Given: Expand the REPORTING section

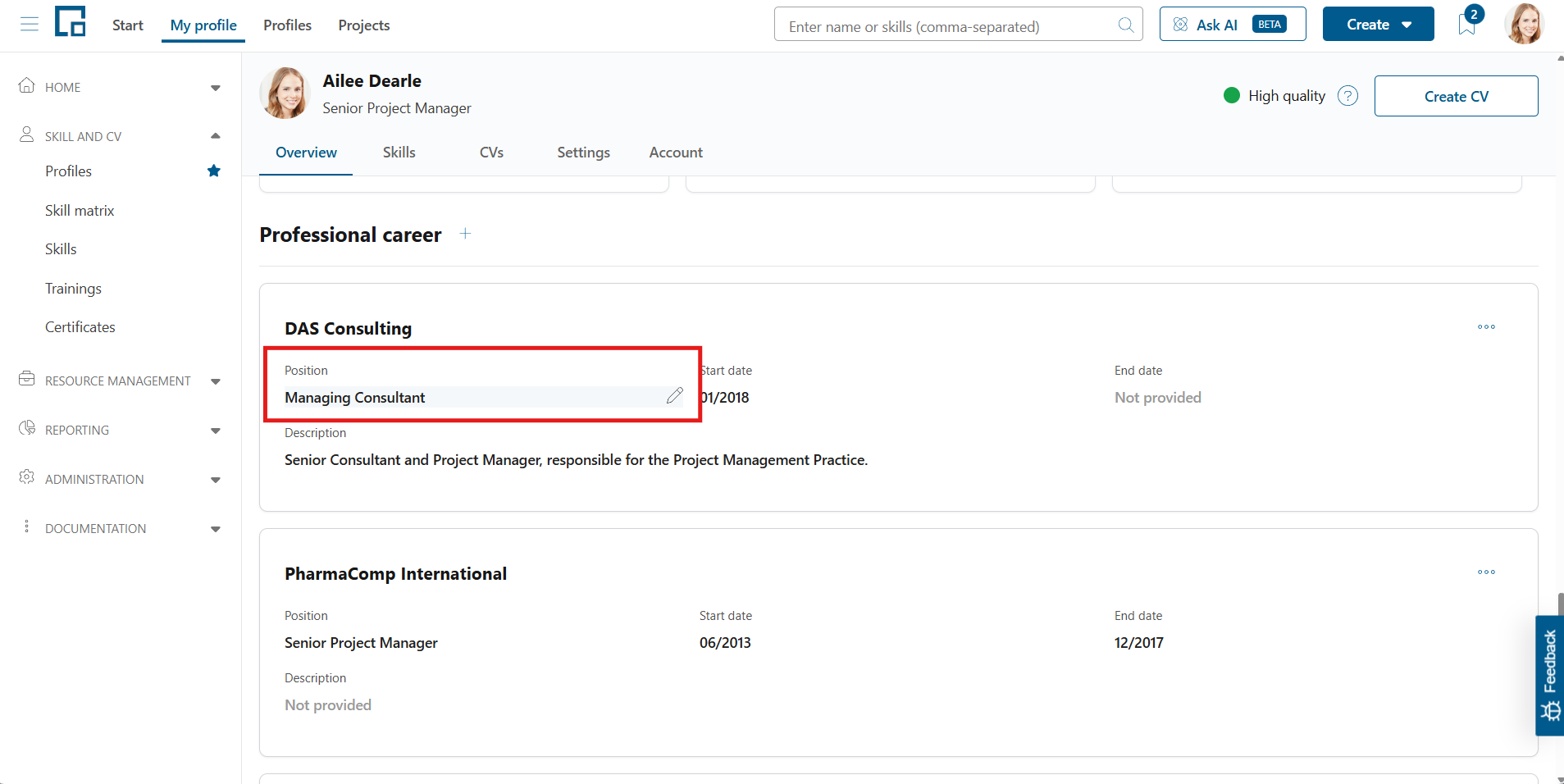Looking at the screenshot, I should point(216,431).
